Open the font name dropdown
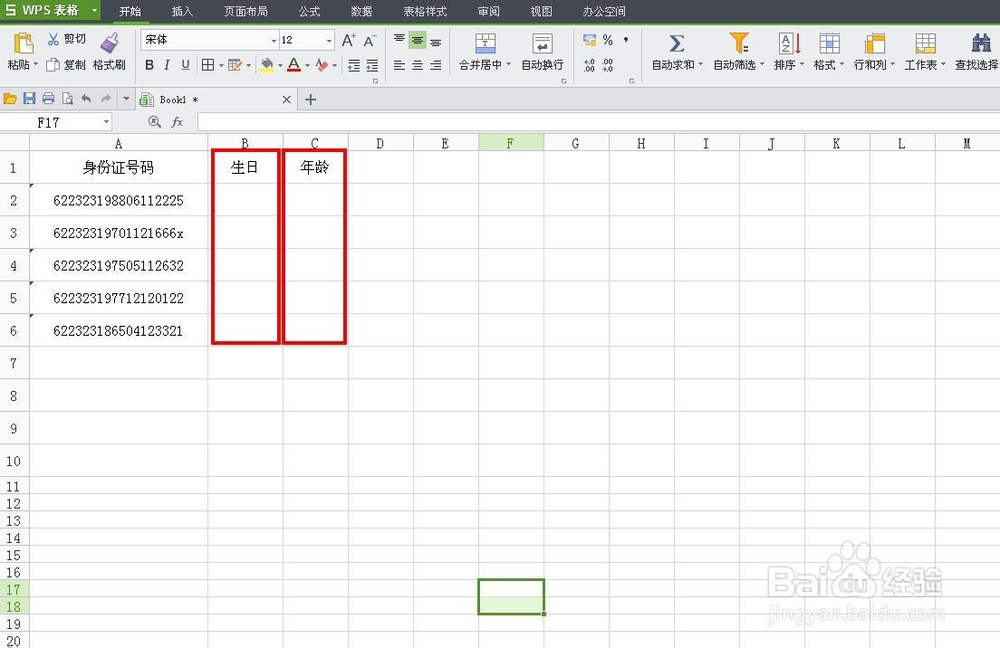The height and width of the screenshot is (648, 1000). [274, 40]
